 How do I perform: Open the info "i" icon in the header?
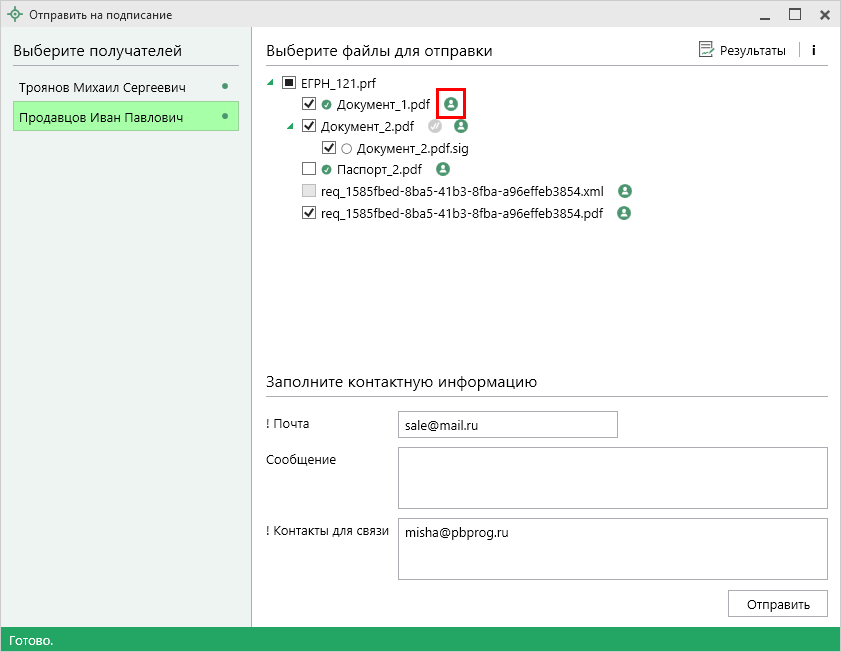pos(814,50)
